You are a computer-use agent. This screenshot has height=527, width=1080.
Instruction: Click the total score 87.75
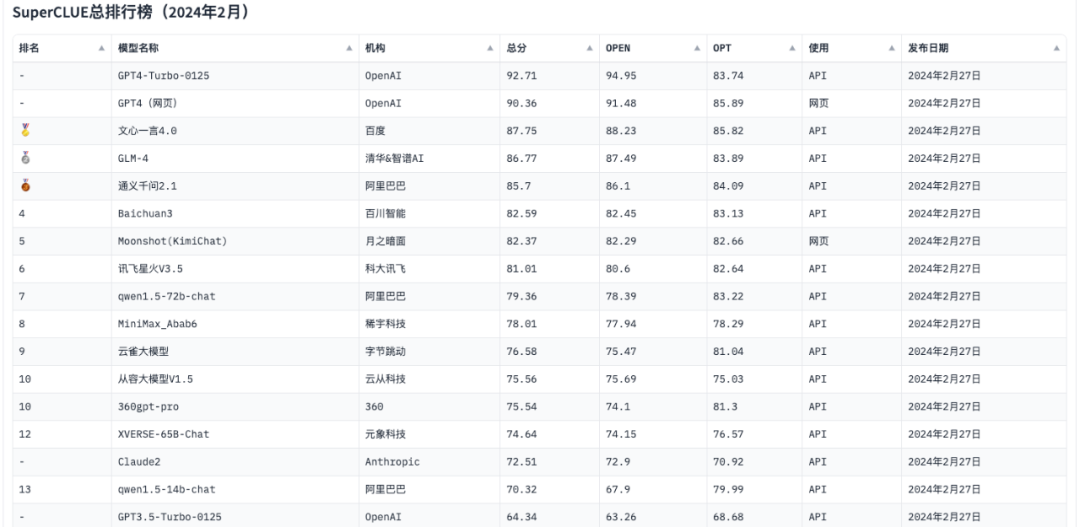click(521, 131)
